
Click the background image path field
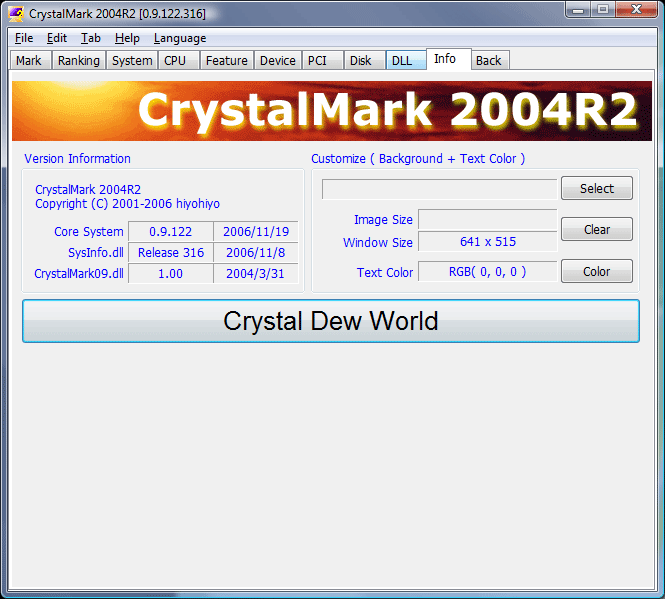(439, 189)
